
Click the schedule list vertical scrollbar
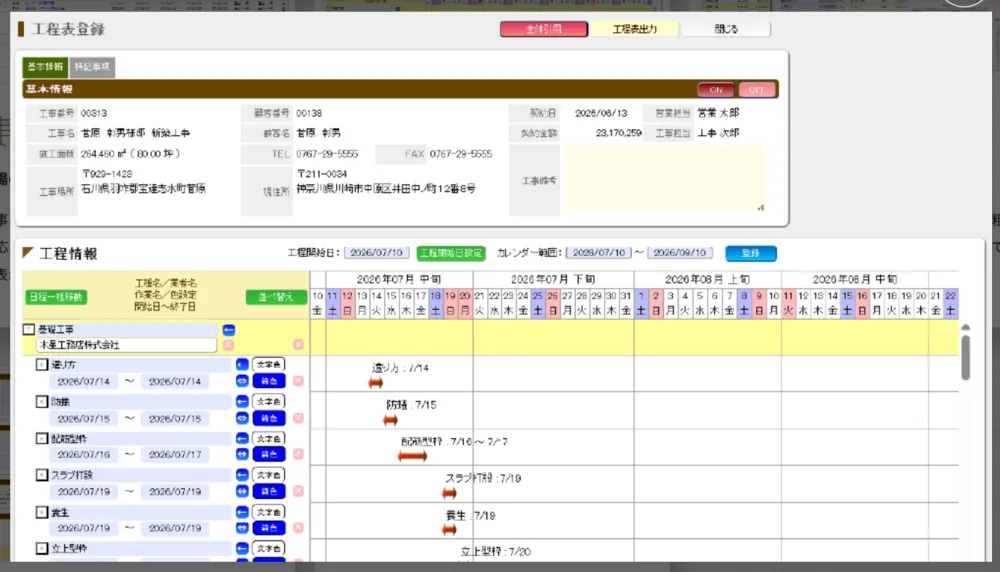[x=966, y=357]
